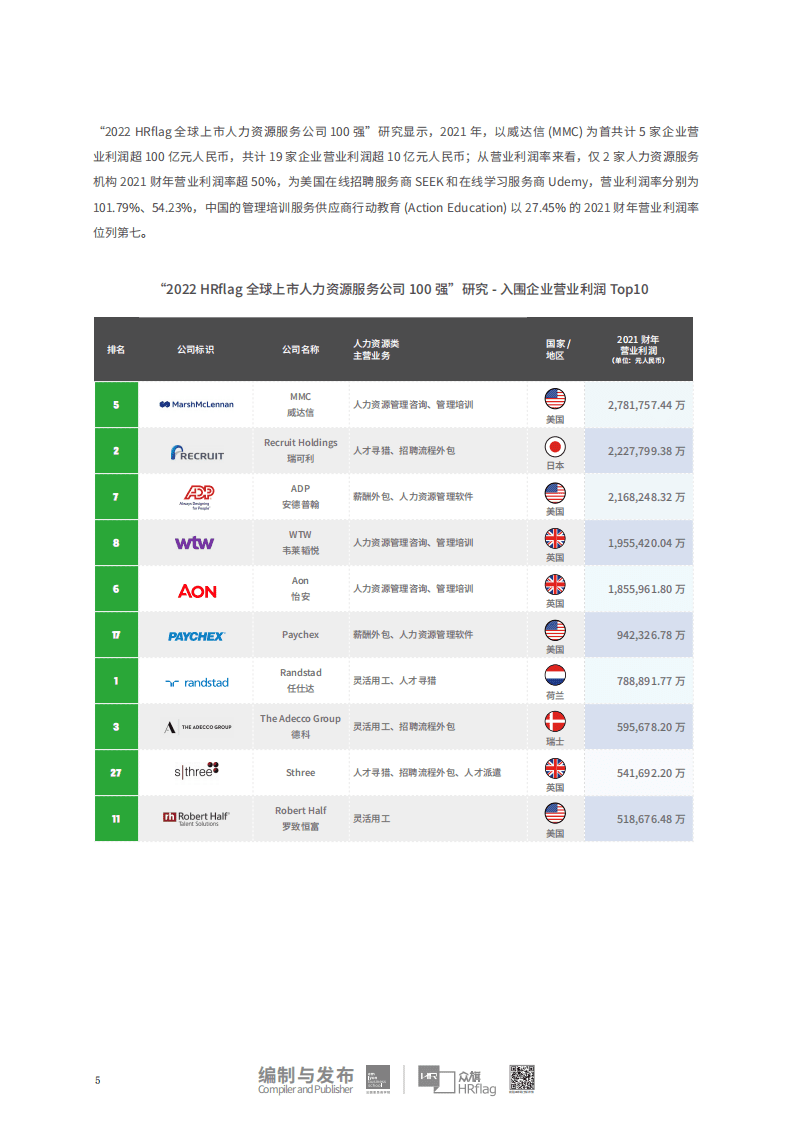The width and height of the screenshot is (793, 1122).
Task: Click the ADP 安德普翰 name cell
Action: pos(301,496)
